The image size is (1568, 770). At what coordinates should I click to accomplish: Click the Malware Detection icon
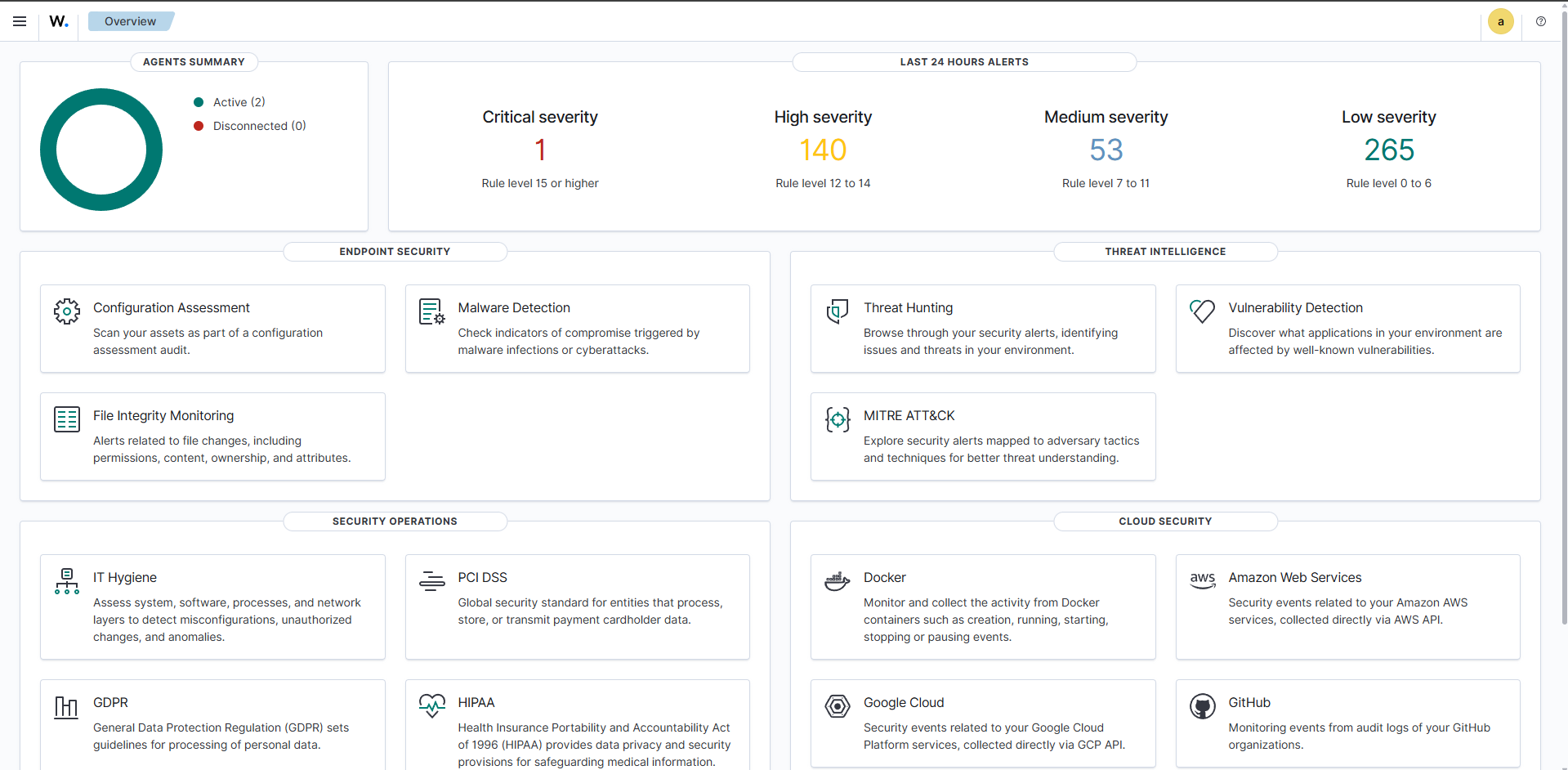[431, 311]
